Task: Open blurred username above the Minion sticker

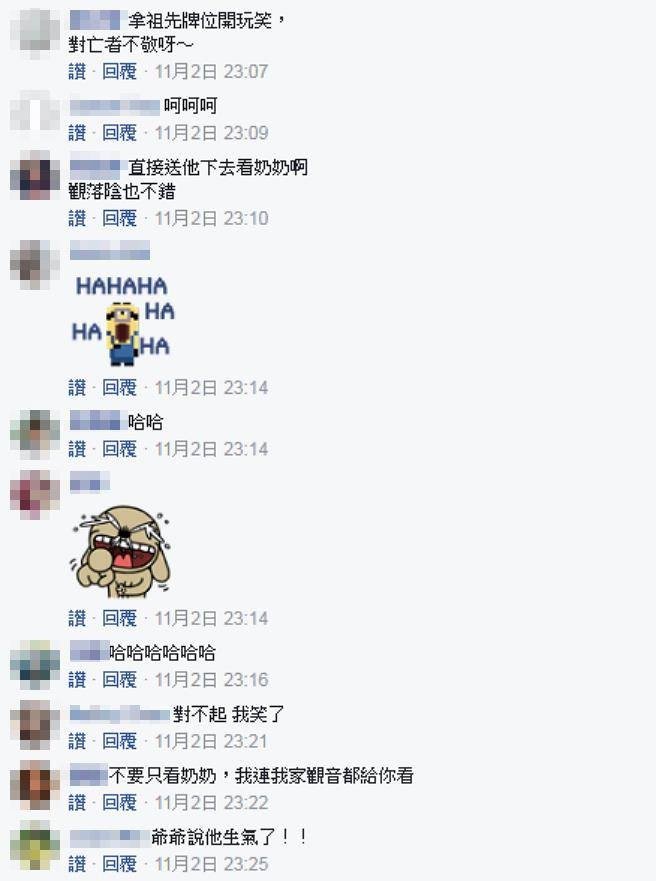Action: click(x=110, y=250)
